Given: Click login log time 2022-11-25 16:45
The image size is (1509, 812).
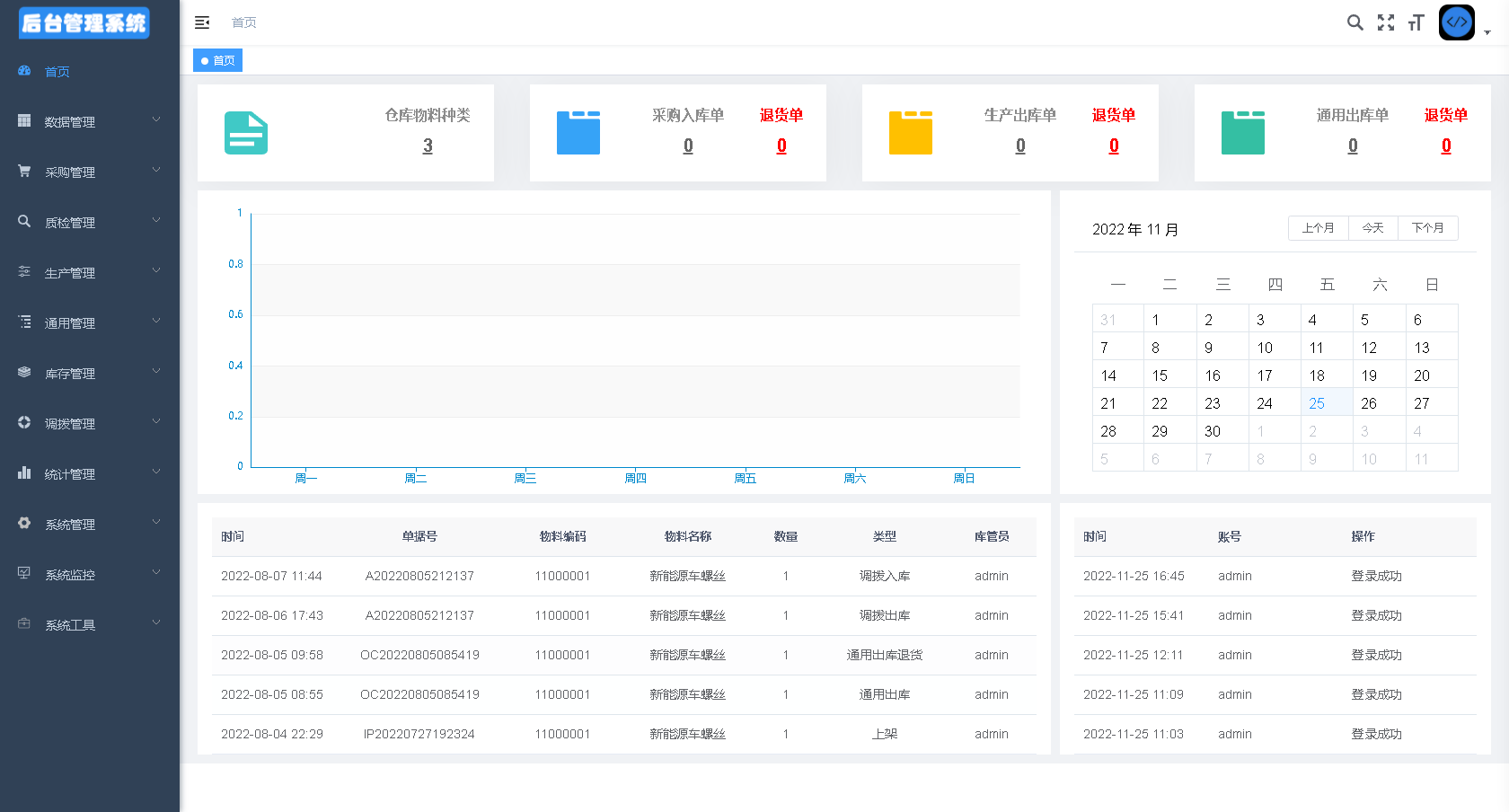Looking at the screenshot, I should pos(1134,576).
